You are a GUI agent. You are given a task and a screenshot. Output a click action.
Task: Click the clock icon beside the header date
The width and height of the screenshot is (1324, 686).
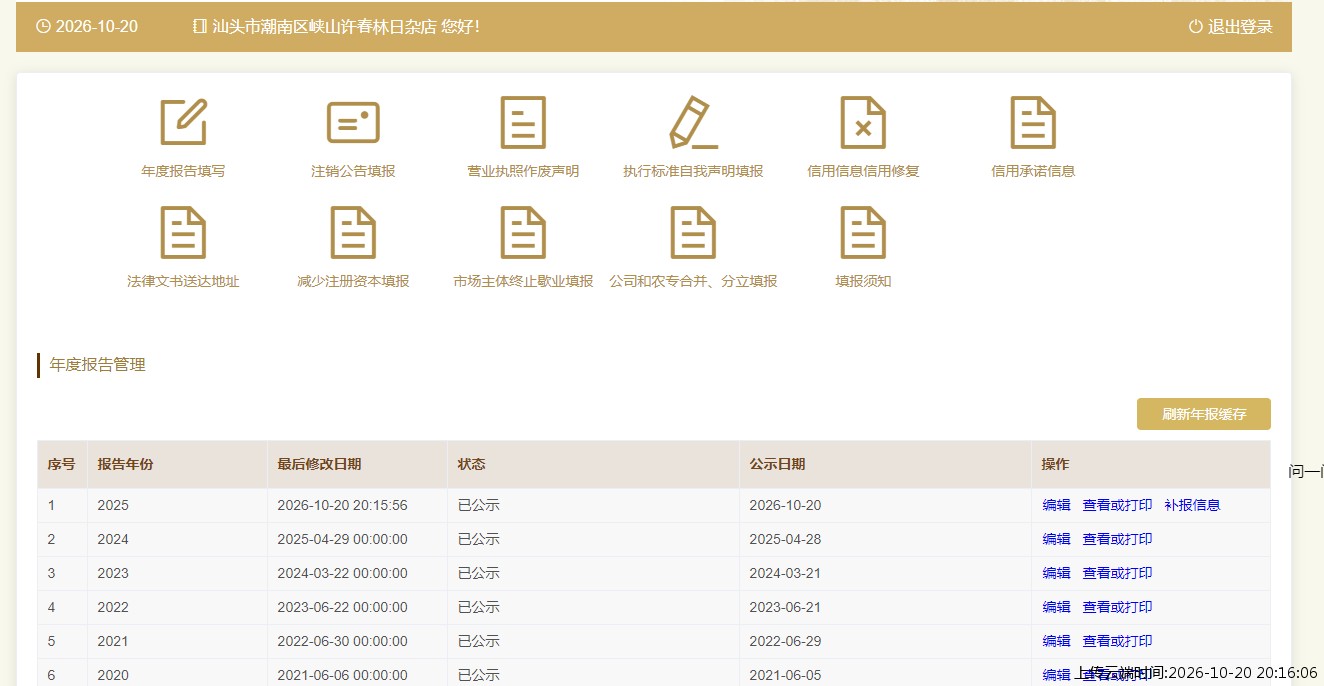pos(43,27)
